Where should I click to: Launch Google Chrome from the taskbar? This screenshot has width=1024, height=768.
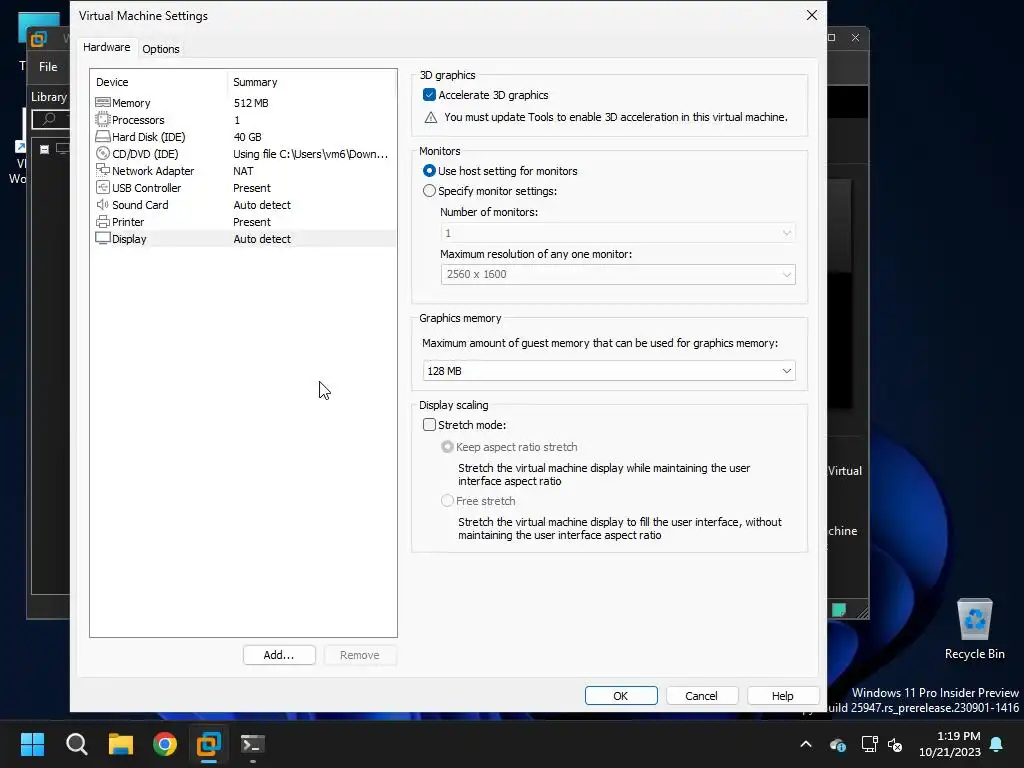coord(165,744)
